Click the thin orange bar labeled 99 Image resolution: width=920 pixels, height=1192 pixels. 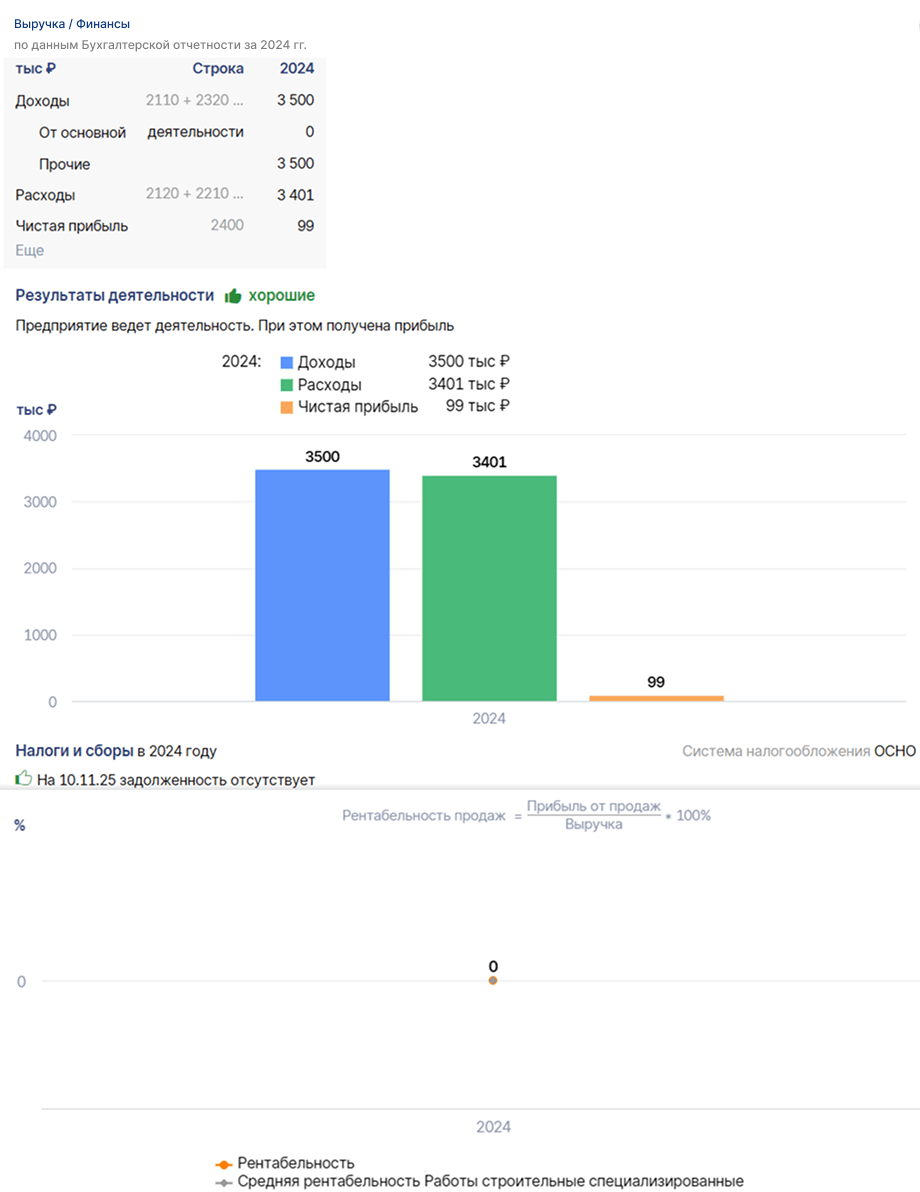[x=656, y=698]
